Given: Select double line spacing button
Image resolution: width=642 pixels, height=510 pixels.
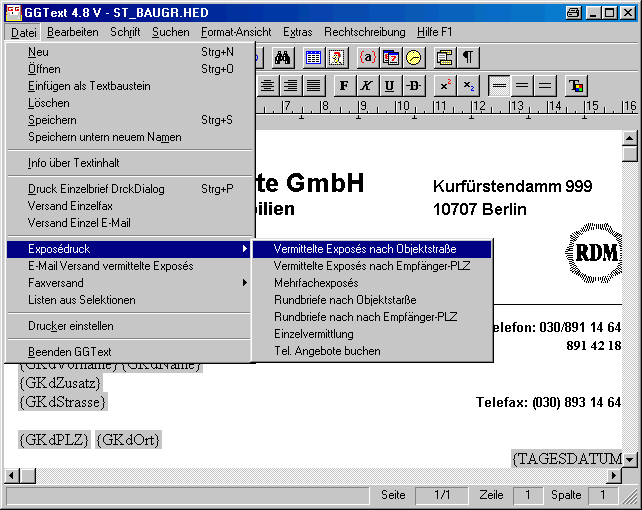Looking at the screenshot, I should click(545, 86).
